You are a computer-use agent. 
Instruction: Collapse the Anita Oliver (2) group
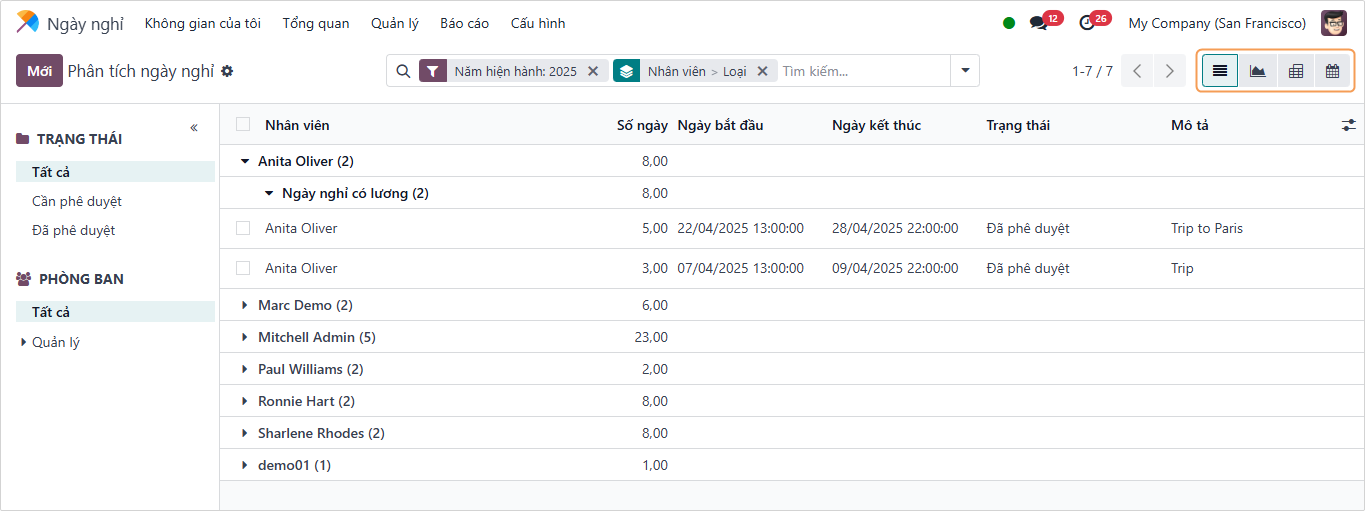pyautogui.click(x=245, y=161)
